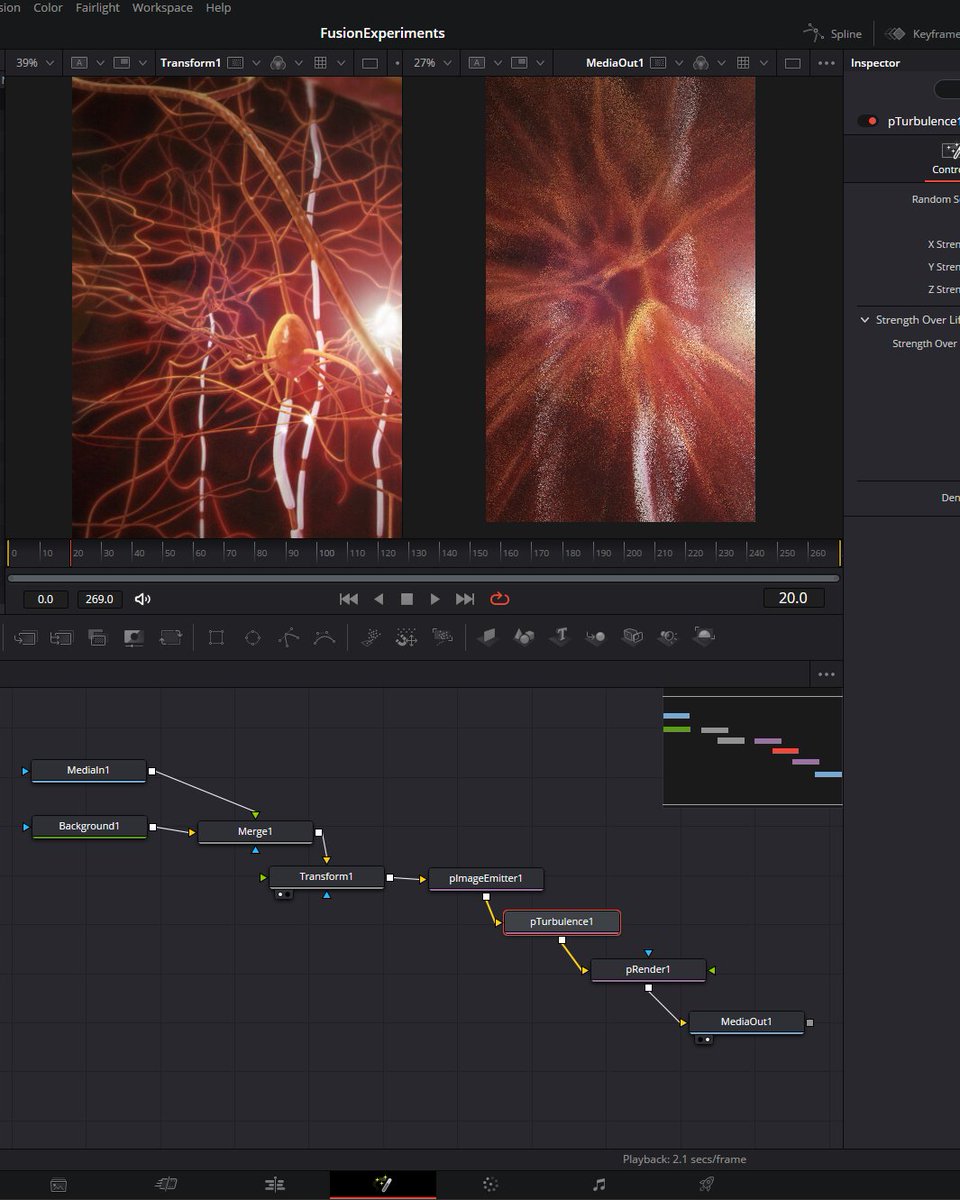Open left viewer A buffer dropdown arrow
This screenshot has width=960, height=1200.
pos(100,63)
